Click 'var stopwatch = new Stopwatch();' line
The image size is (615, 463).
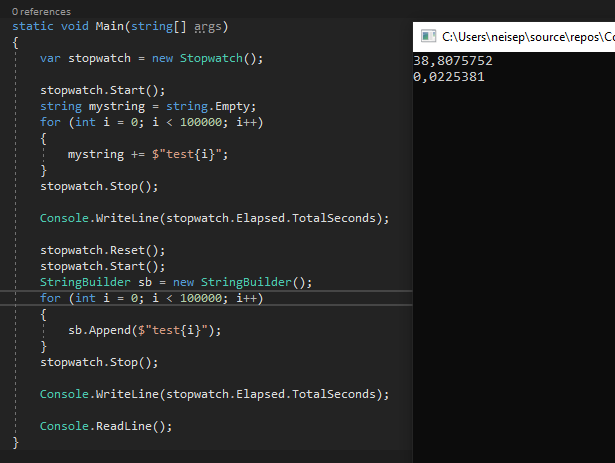point(151,58)
